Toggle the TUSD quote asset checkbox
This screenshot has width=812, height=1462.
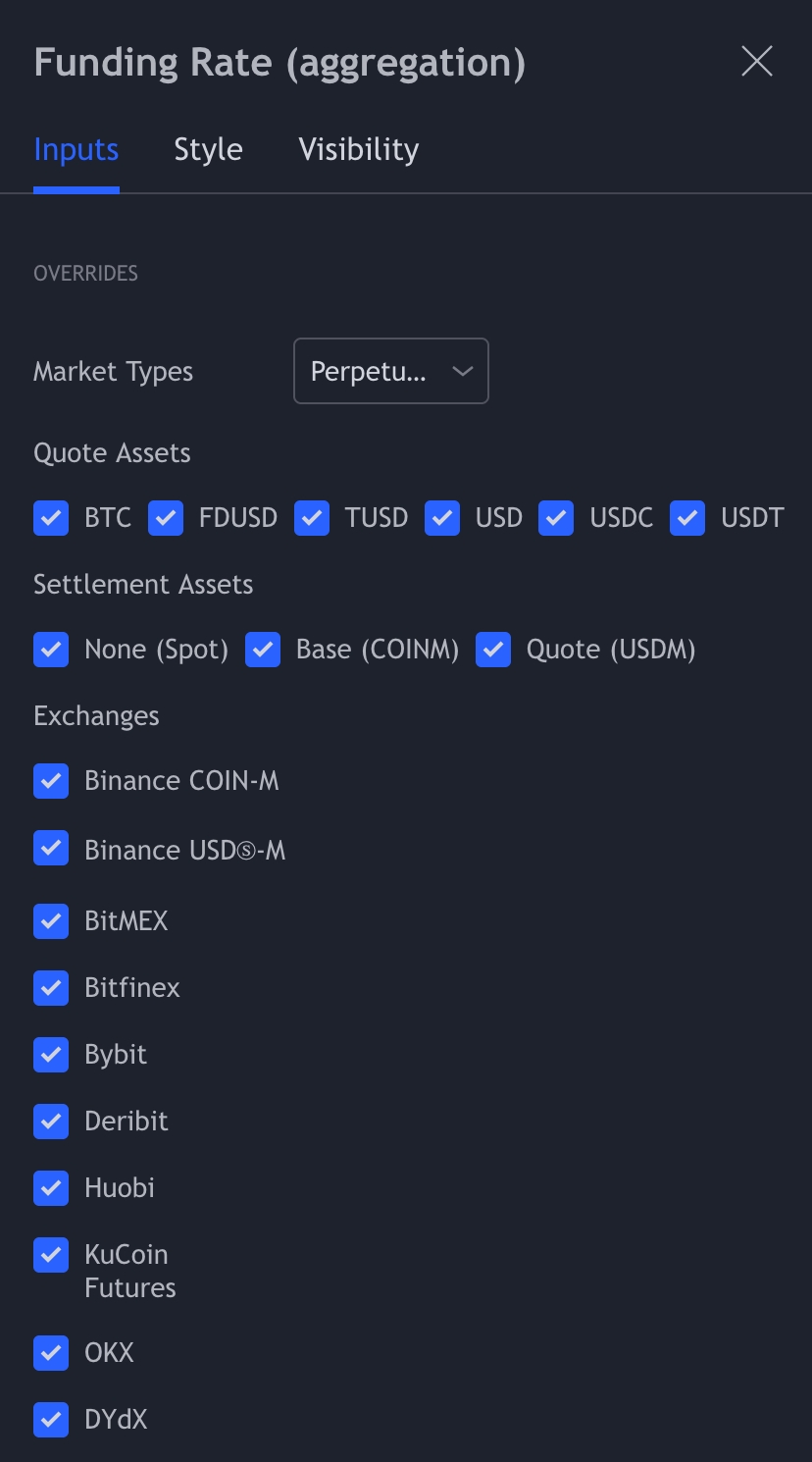click(x=312, y=518)
